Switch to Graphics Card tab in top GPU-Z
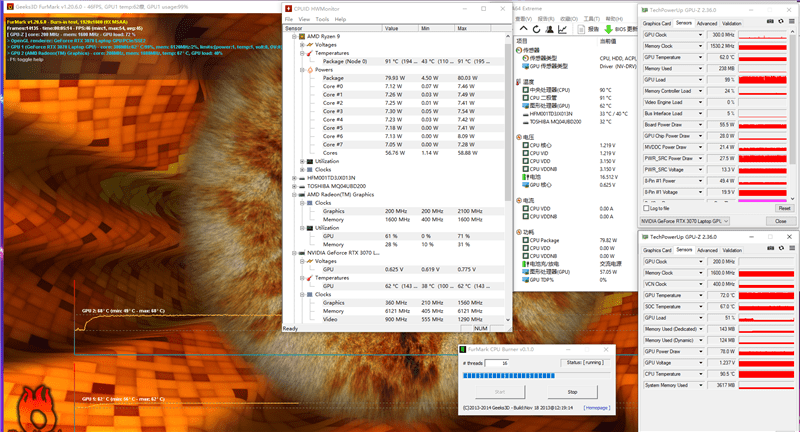 tap(657, 23)
